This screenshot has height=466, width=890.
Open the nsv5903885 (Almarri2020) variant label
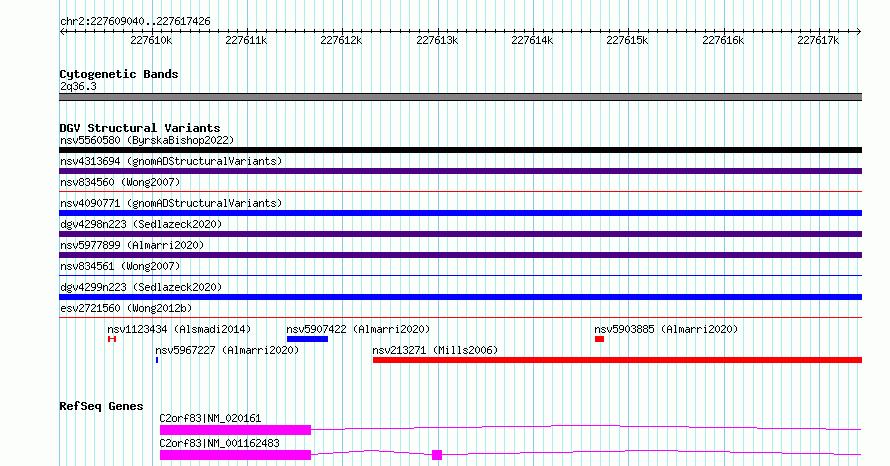pyautogui.click(x=666, y=329)
